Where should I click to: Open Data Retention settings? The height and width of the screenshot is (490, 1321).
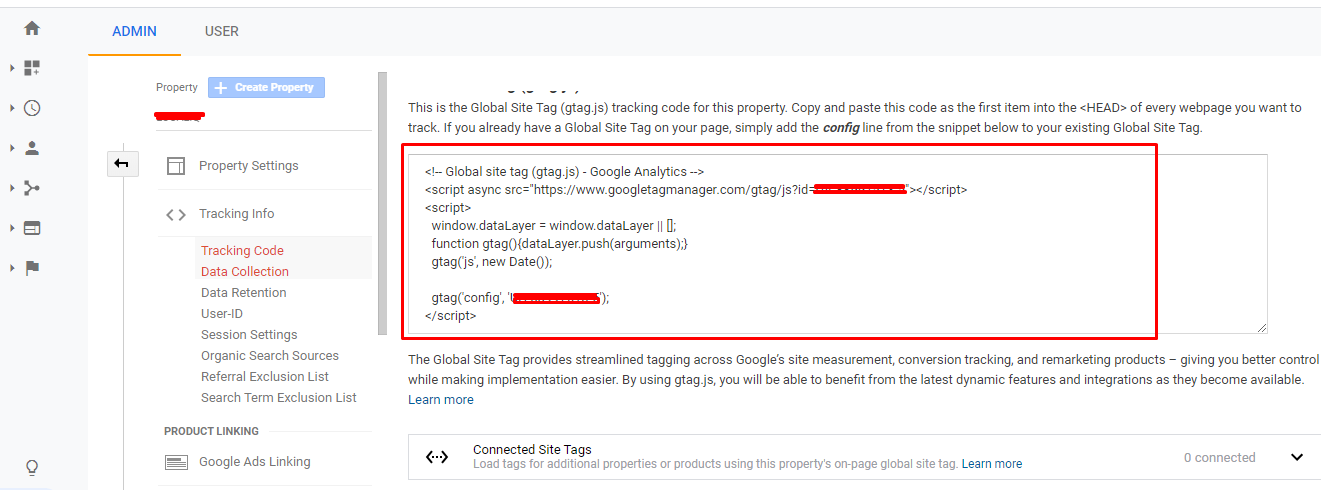243,293
